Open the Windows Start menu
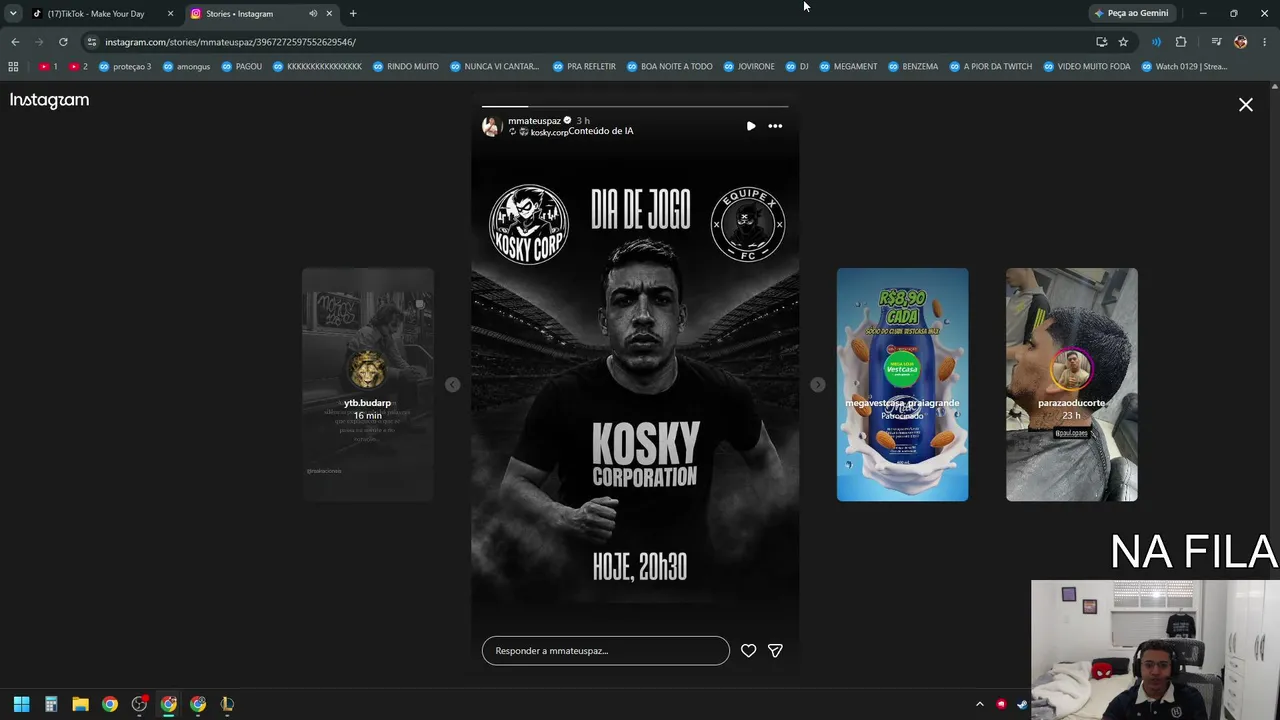Viewport: 1280px width, 720px height. click(22, 704)
